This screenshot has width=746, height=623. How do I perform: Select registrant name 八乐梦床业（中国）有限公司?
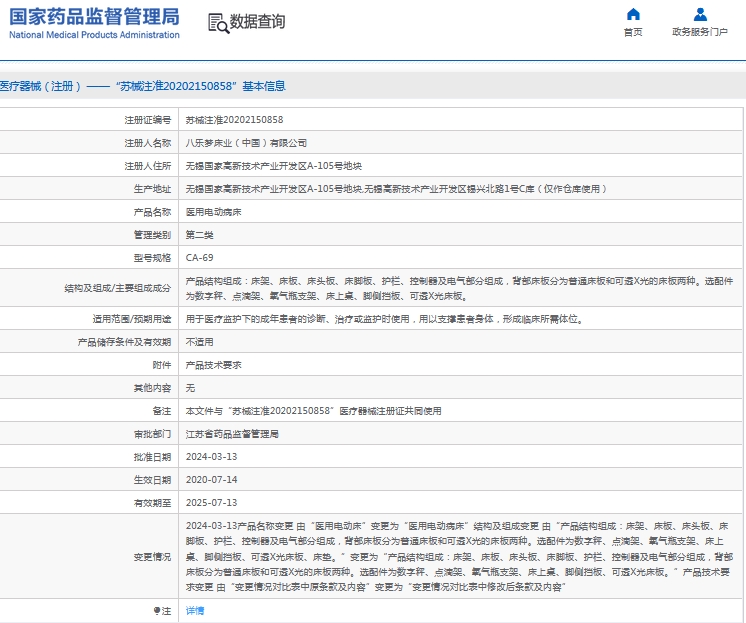[x=246, y=143]
